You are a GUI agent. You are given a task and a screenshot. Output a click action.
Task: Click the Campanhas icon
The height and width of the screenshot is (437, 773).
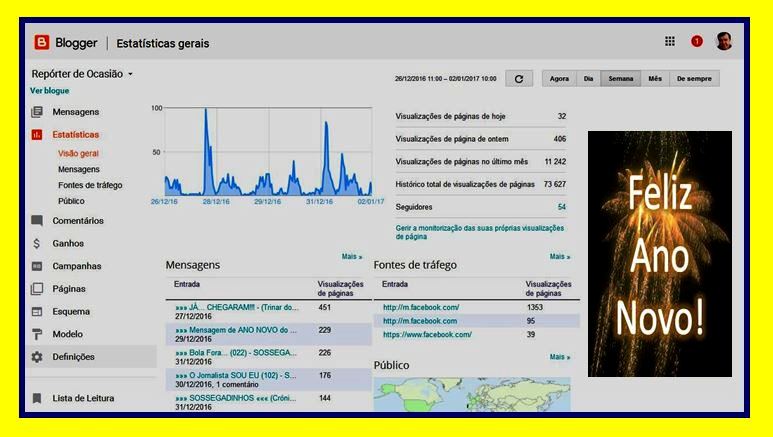point(37,266)
